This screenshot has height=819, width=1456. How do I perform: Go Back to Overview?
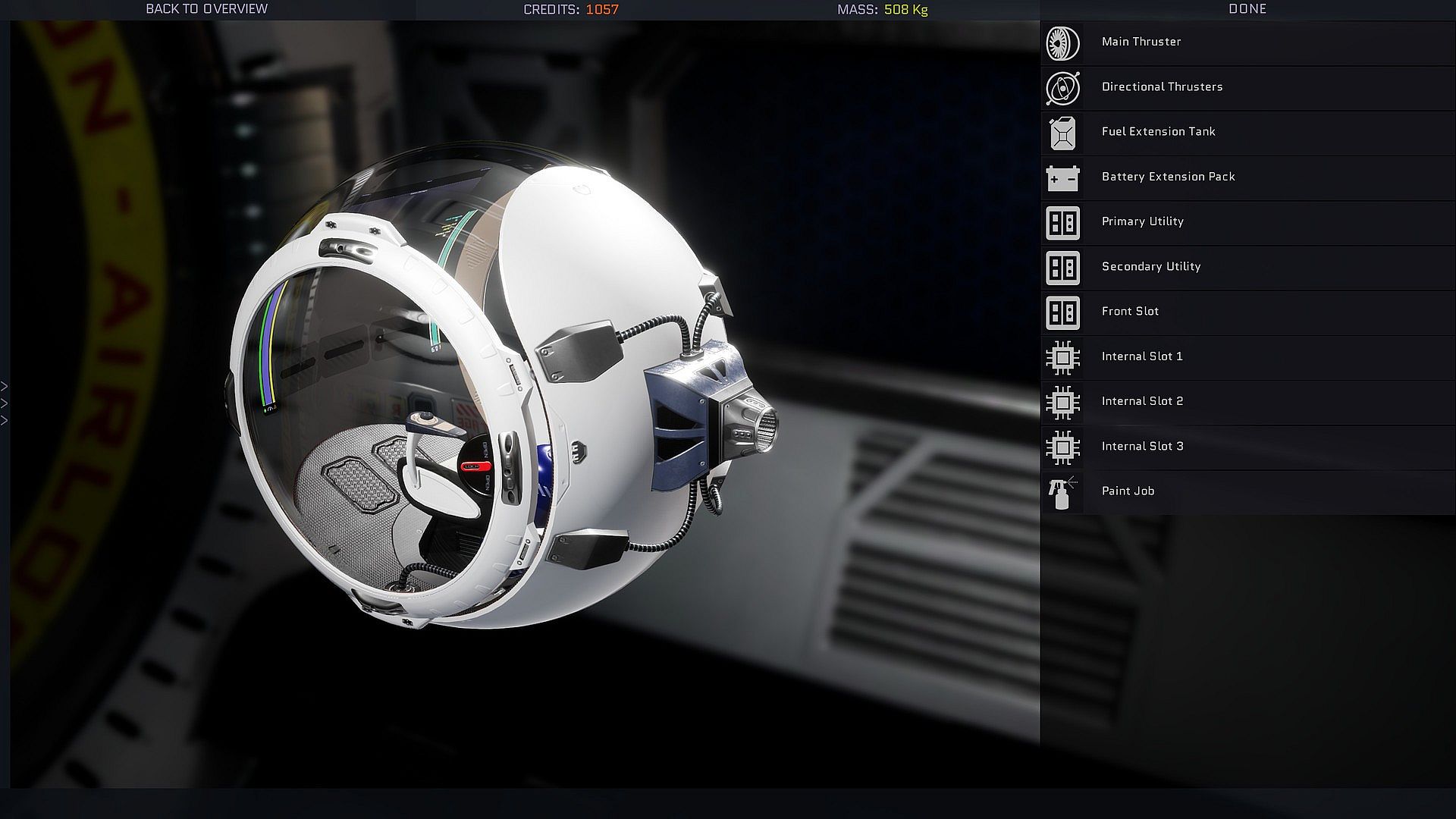point(206,9)
